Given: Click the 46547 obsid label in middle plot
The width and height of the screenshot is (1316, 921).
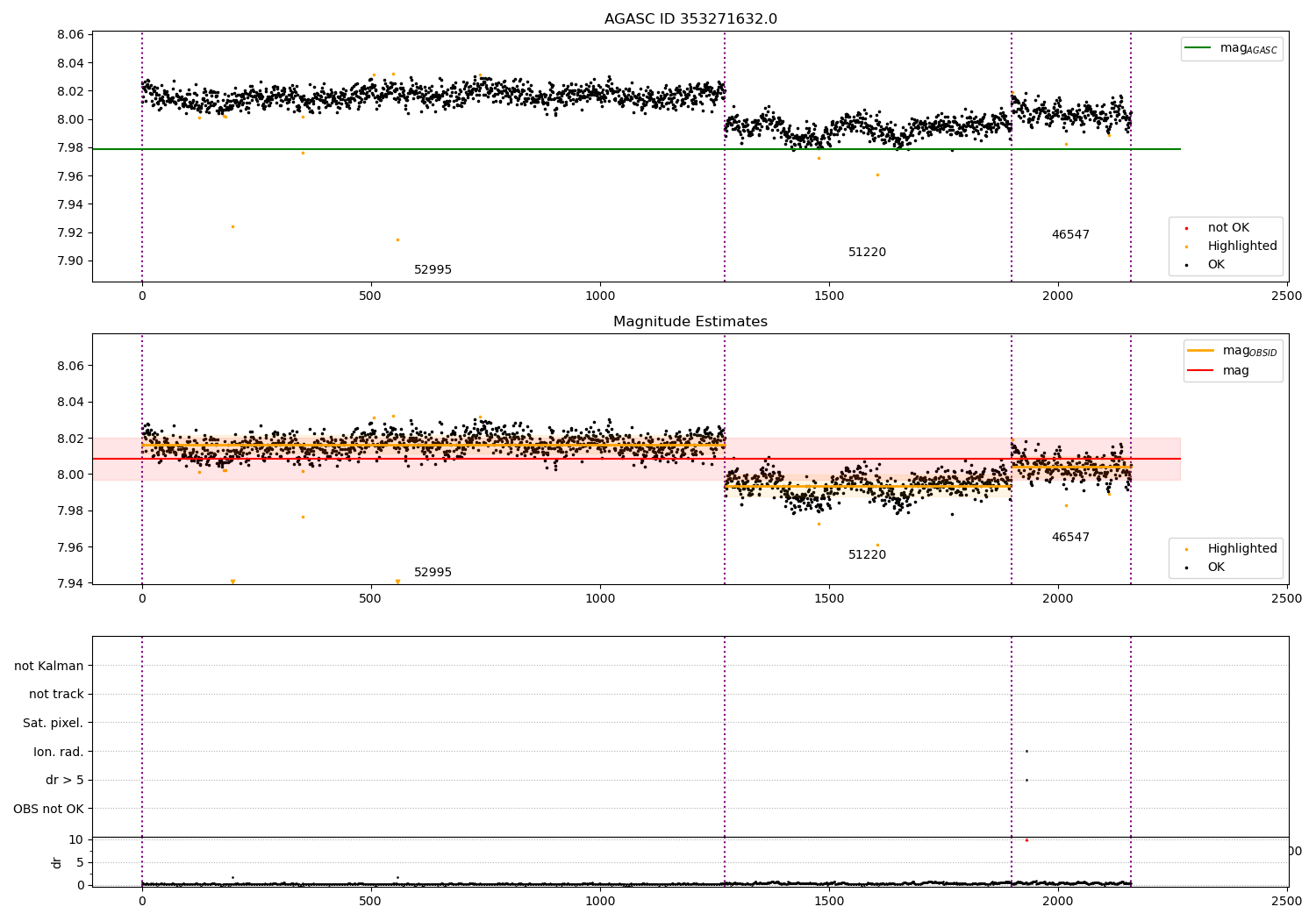Looking at the screenshot, I should click(1070, 537).
